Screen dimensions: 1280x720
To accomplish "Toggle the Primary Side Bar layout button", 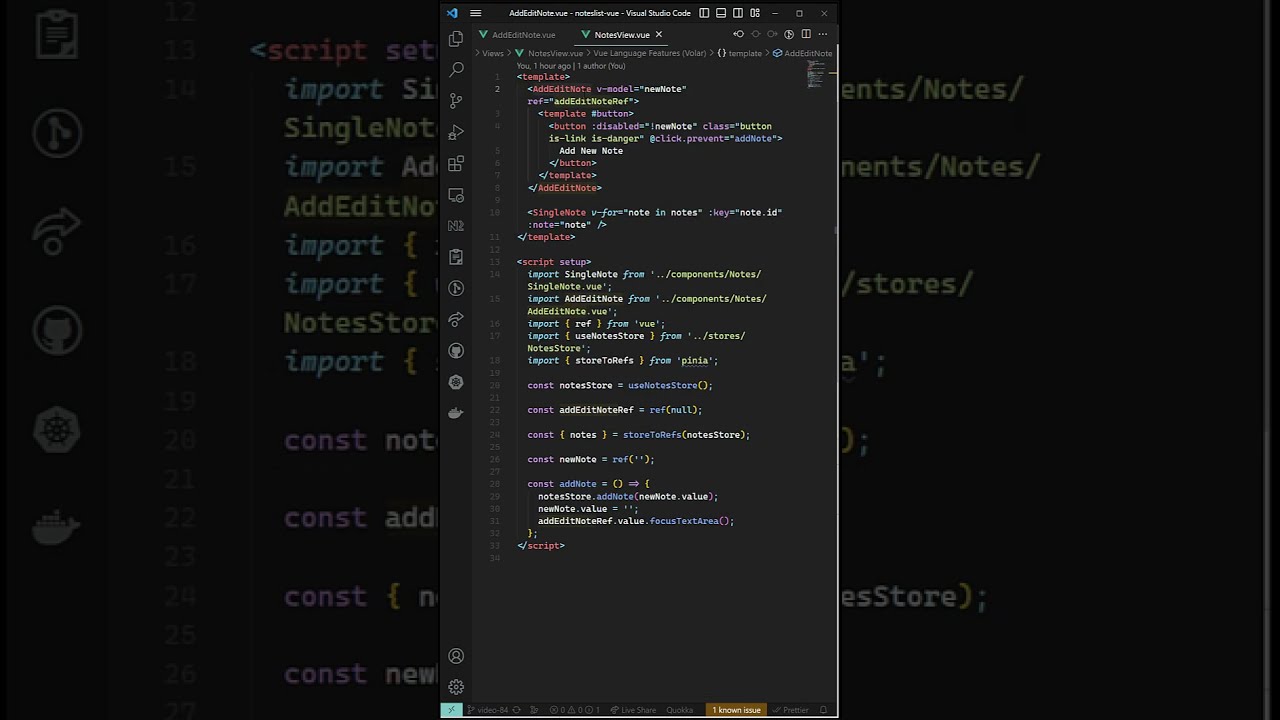I will tap(704, 13).
